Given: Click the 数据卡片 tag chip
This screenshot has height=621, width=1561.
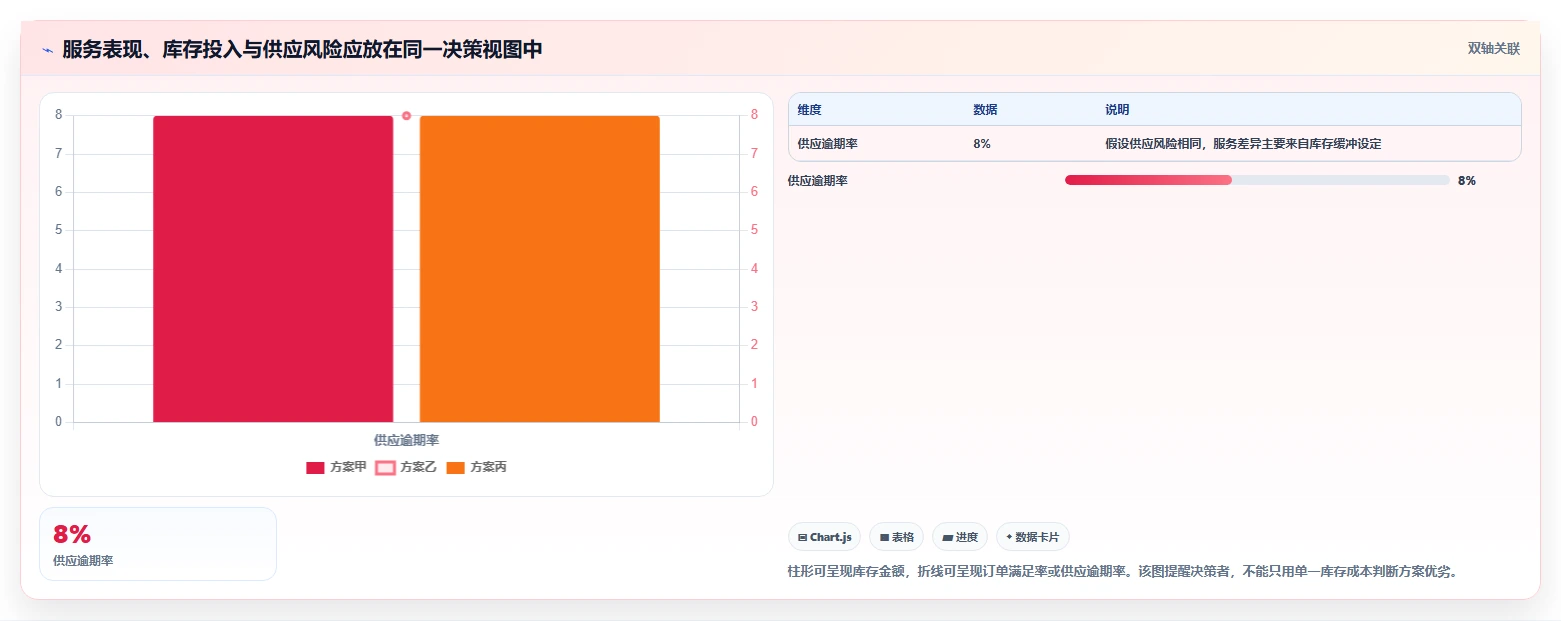Looking at the screenshot, I should [x=1033, y=537].
